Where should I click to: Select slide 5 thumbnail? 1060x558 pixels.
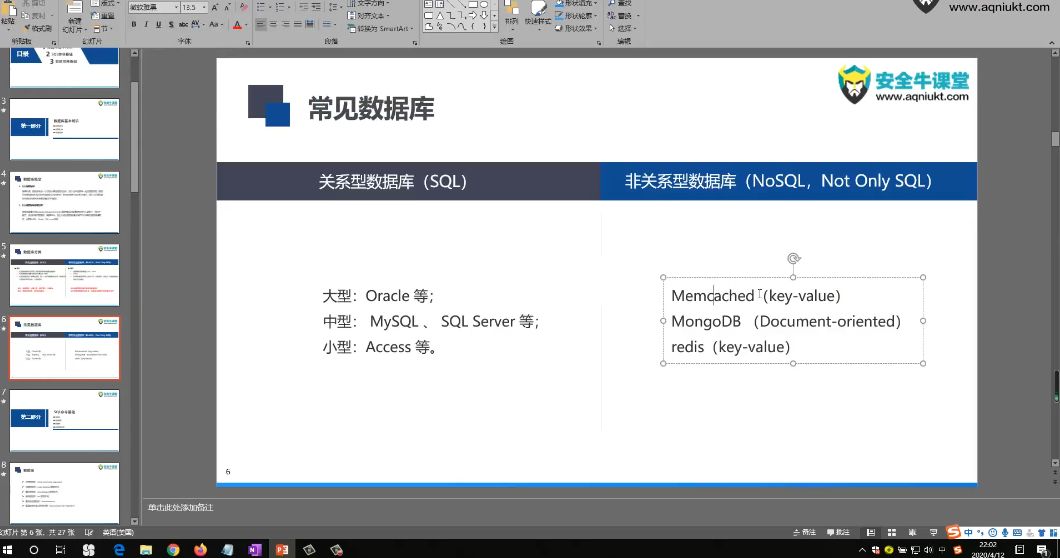[64, 275]
